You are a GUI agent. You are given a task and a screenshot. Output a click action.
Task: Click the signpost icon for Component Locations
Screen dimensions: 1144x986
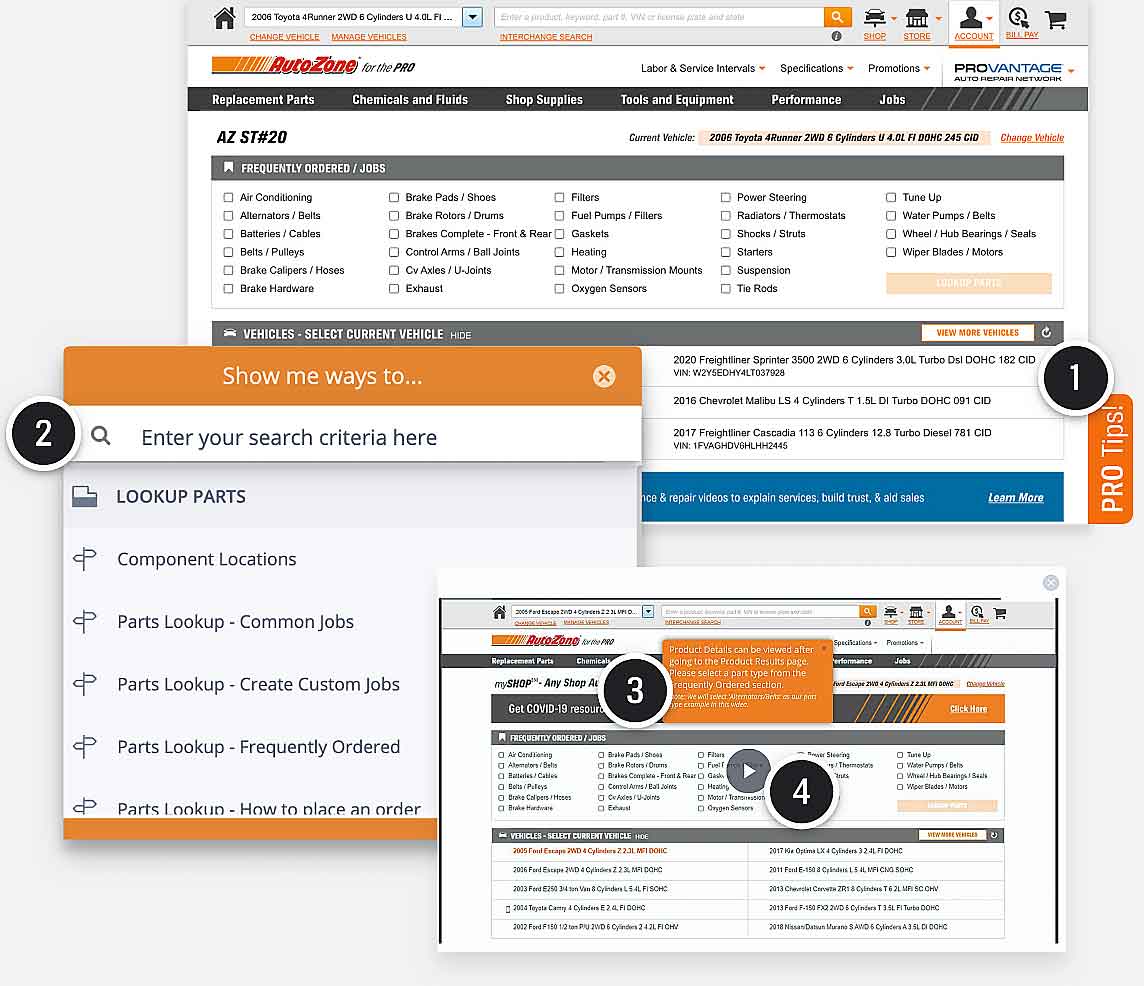click(85, 559)
